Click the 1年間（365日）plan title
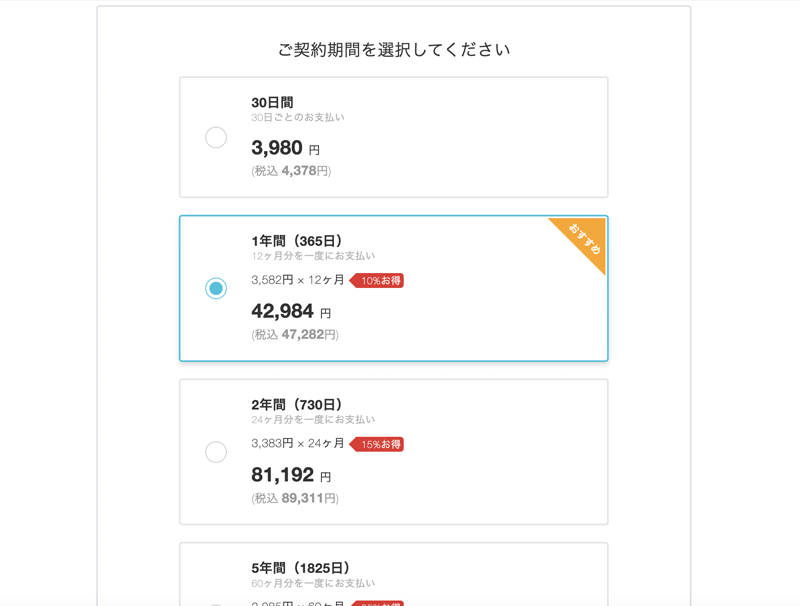The width and height of the screenshot is (800, 606). (x=297, y=241)
